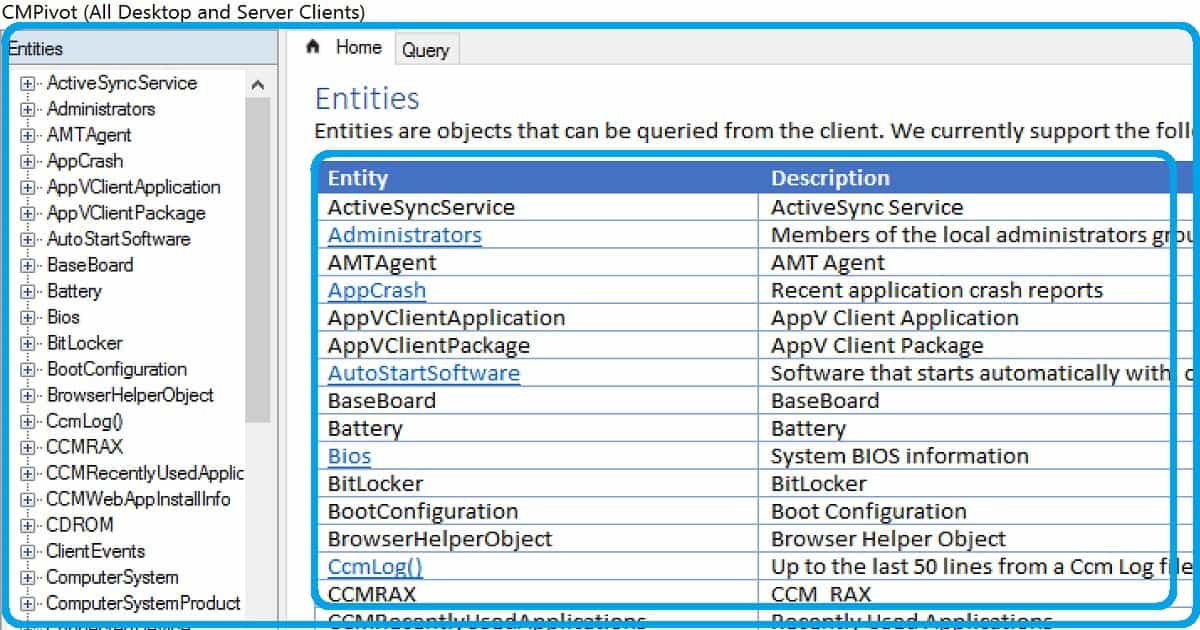Click the Entity column header
Image resolution: width=1200 pixels, height=630 pixels.
click(x=357, y=178)
